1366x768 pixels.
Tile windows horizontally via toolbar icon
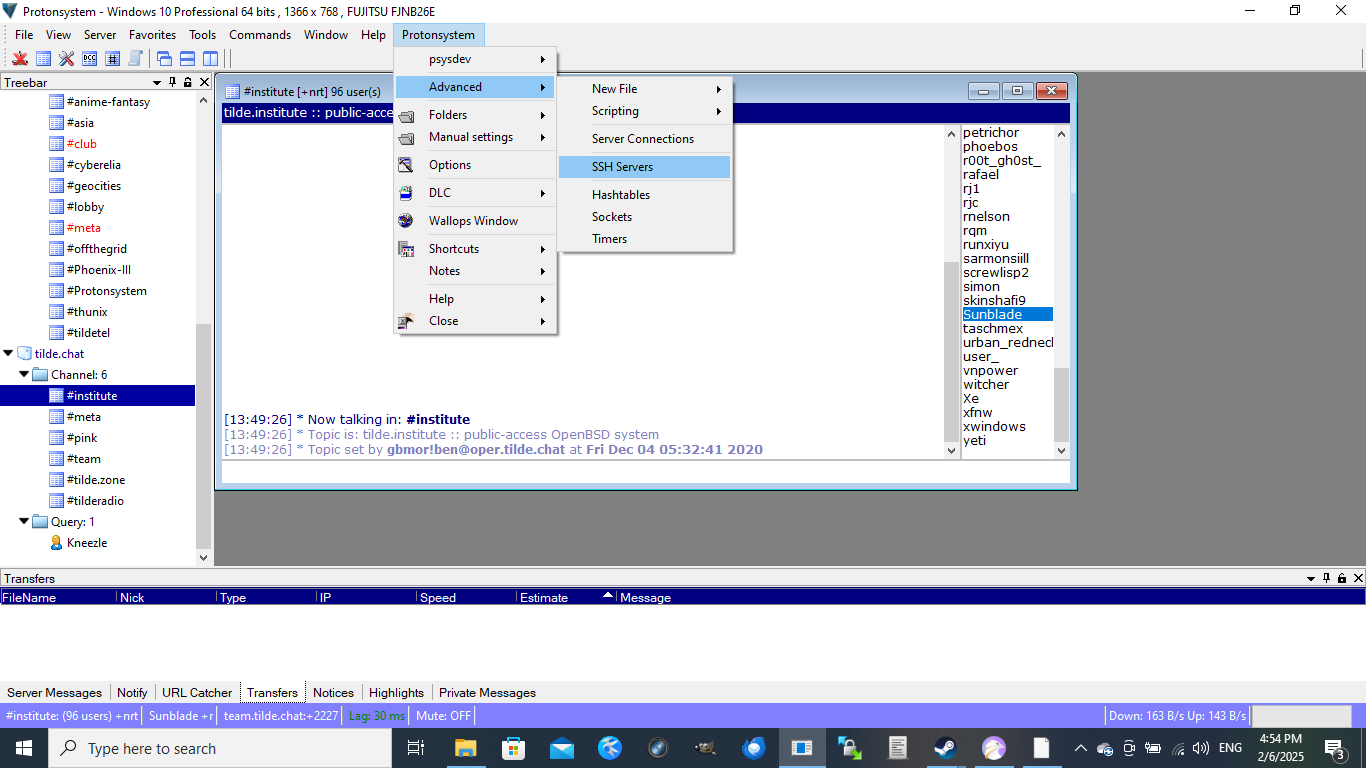coord(187,59)
